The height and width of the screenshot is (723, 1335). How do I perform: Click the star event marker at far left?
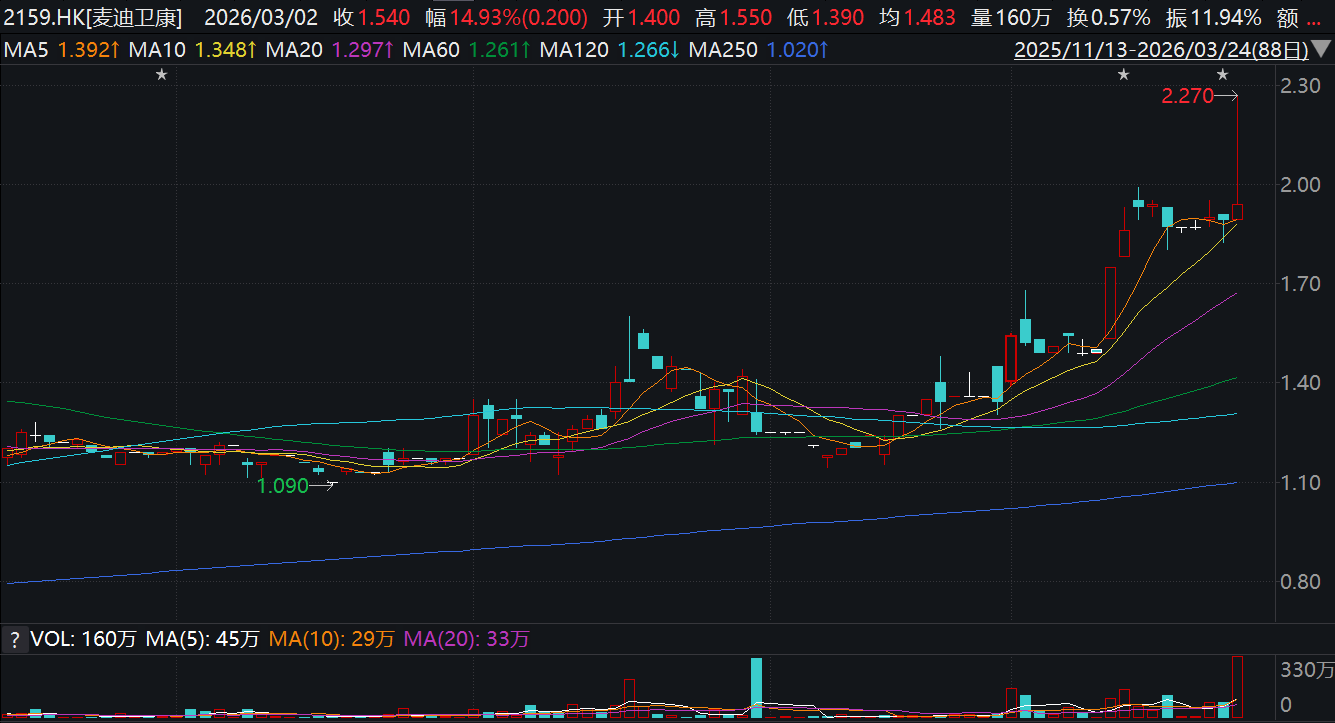(162, 75)
